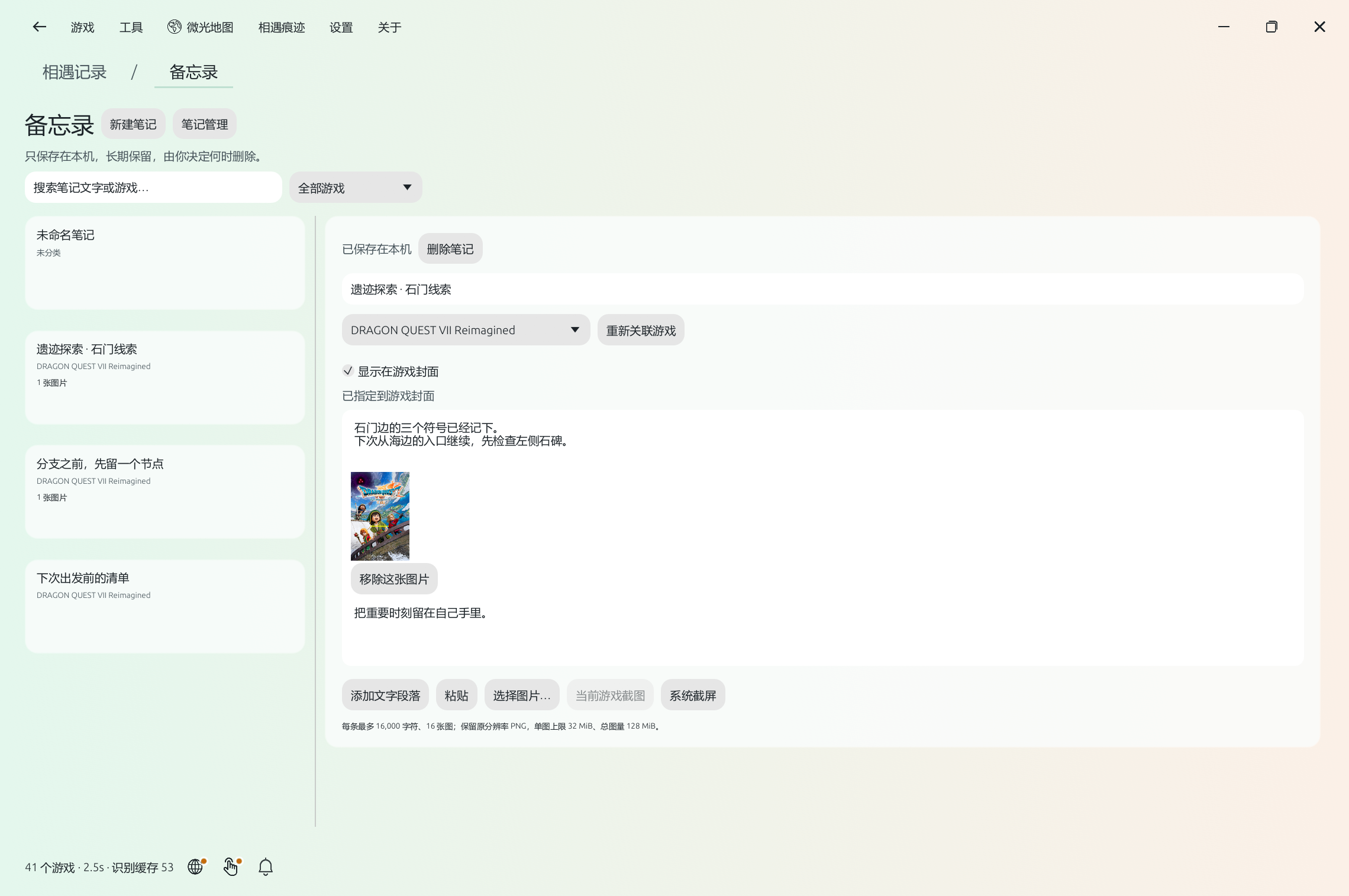Click the 当前游戏截图 button
This screenshot has height=896, width=1349.
610,695
